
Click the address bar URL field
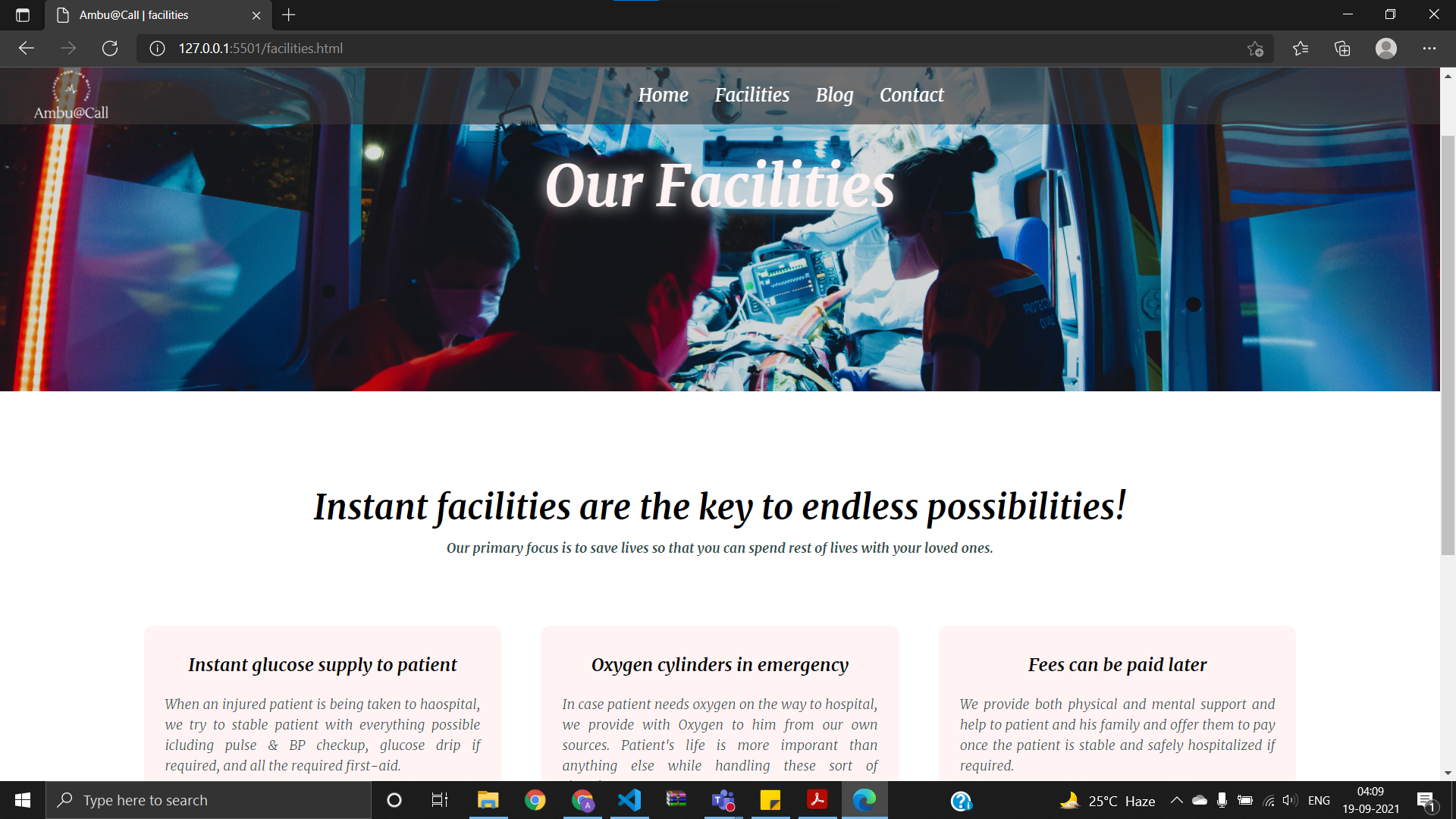705,49
